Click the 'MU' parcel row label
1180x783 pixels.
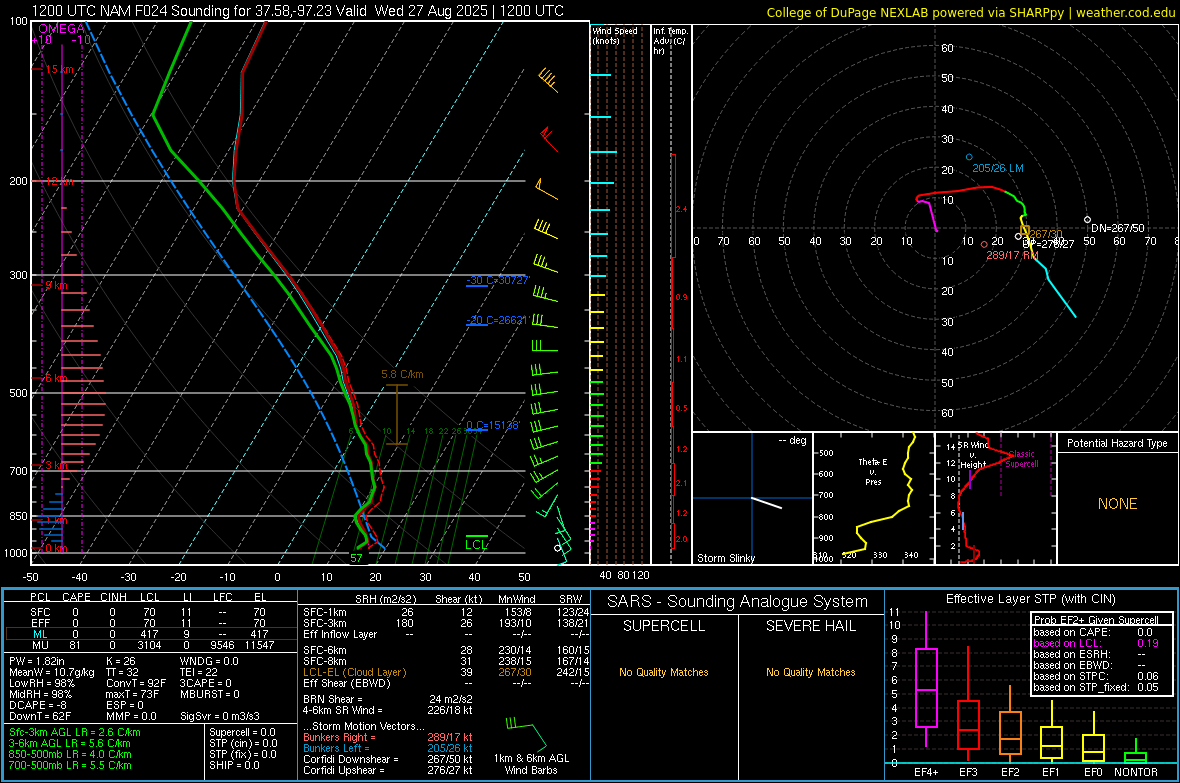[x=40, y=645]
